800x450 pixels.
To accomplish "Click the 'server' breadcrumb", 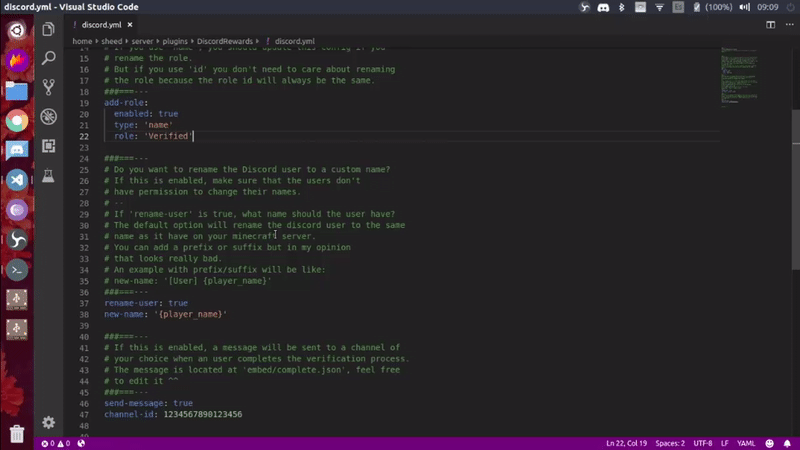I will coord(142,41).
